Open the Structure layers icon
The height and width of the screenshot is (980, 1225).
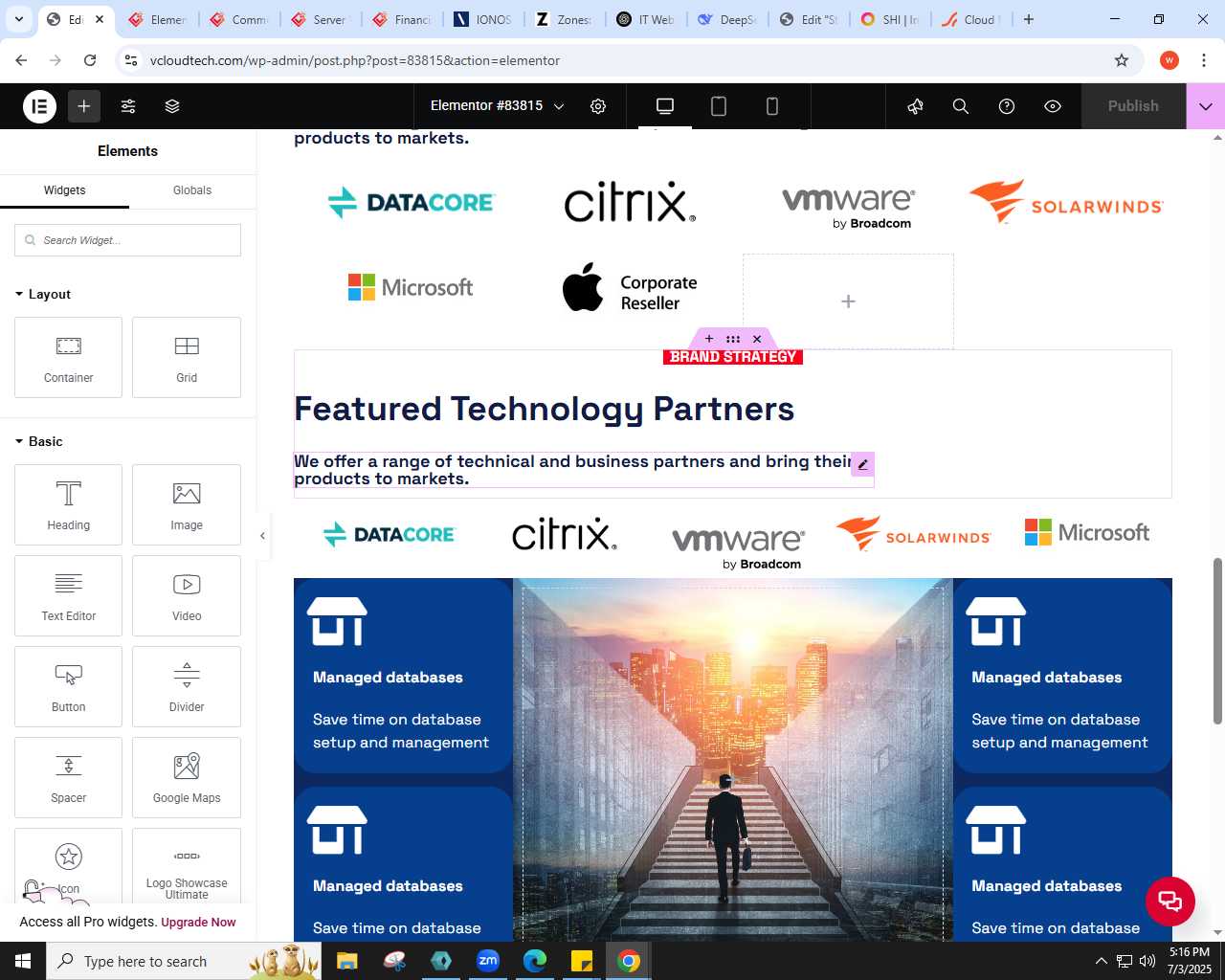pos(172,106)
